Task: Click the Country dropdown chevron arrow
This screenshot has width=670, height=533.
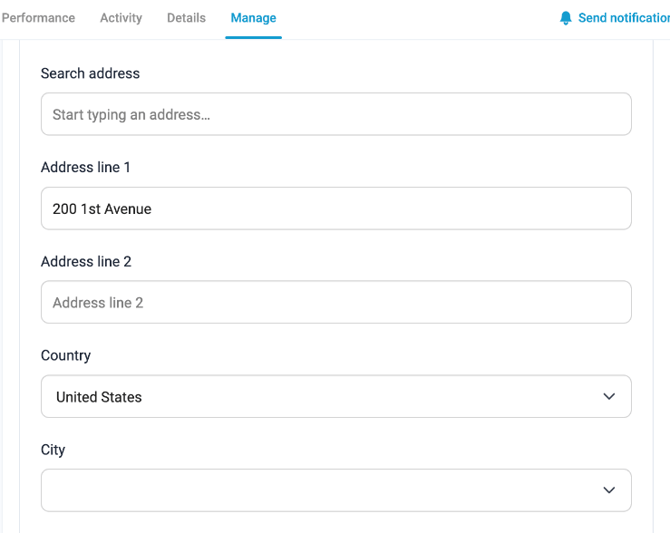Action: coord(609,397)
